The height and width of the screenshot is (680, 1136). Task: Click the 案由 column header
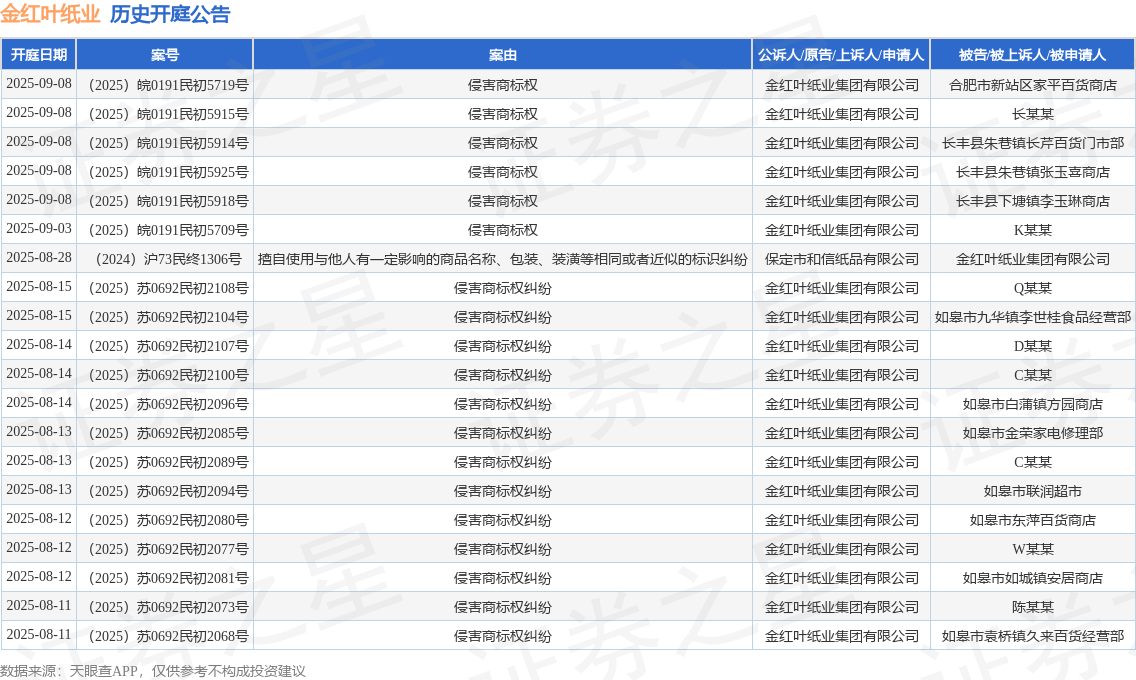click(502, 55)
